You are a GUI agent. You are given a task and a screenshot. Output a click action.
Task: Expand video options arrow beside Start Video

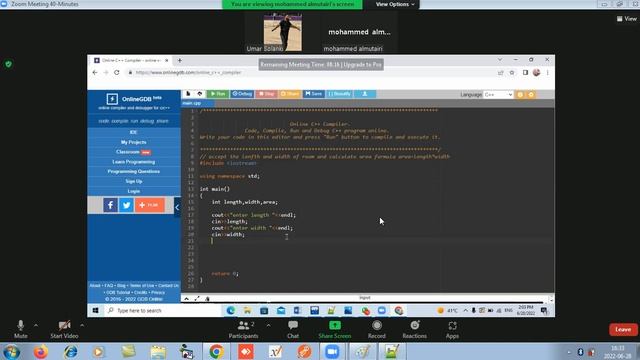click(82, 325)
